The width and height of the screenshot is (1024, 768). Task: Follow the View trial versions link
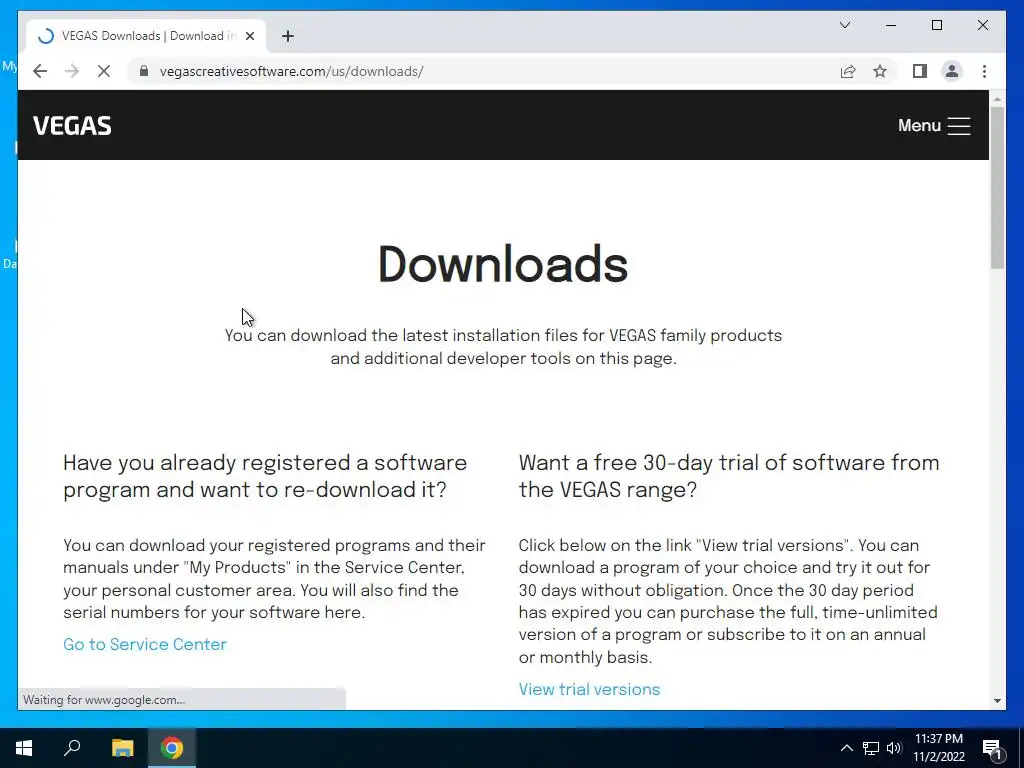click(589, 690)
